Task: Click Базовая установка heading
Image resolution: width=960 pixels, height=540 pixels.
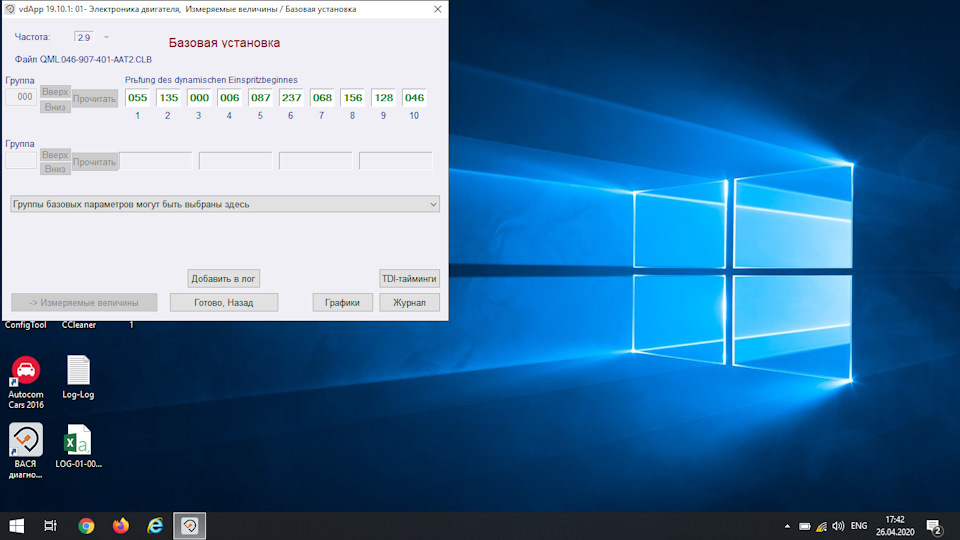Action: click(x=224, y=43)
